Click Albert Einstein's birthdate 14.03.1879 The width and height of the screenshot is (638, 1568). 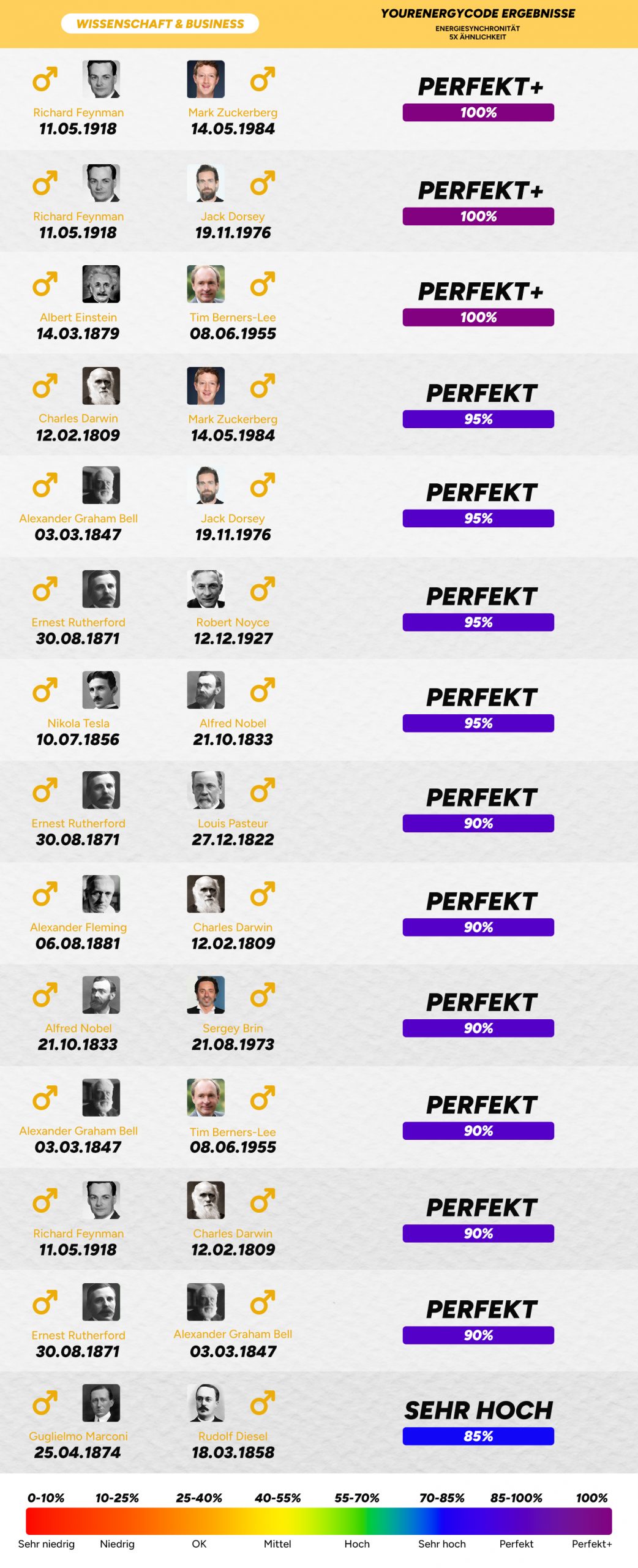[78, 334]
